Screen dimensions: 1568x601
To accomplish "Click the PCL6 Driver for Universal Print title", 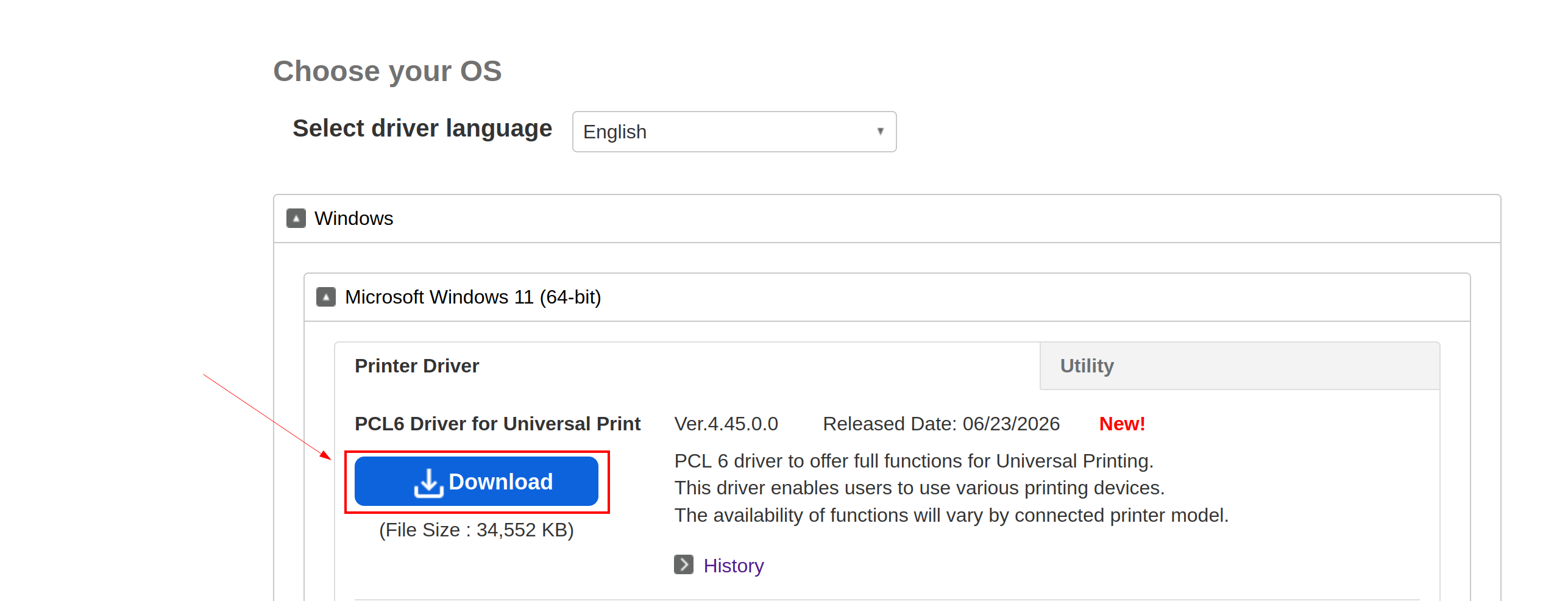I will pyautogui.click(x=497, y=424).
